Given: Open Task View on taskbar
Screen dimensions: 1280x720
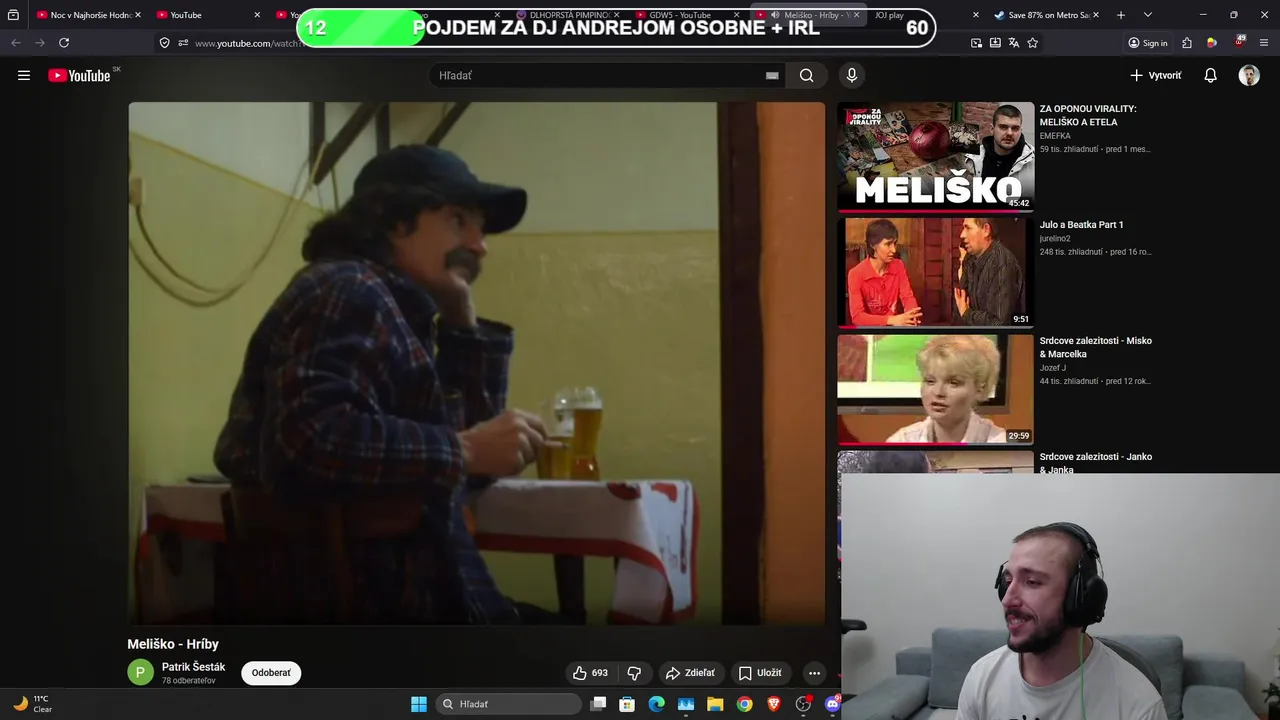Looking at the screenshot, I should pyautogui.click(x=598, y=704).
